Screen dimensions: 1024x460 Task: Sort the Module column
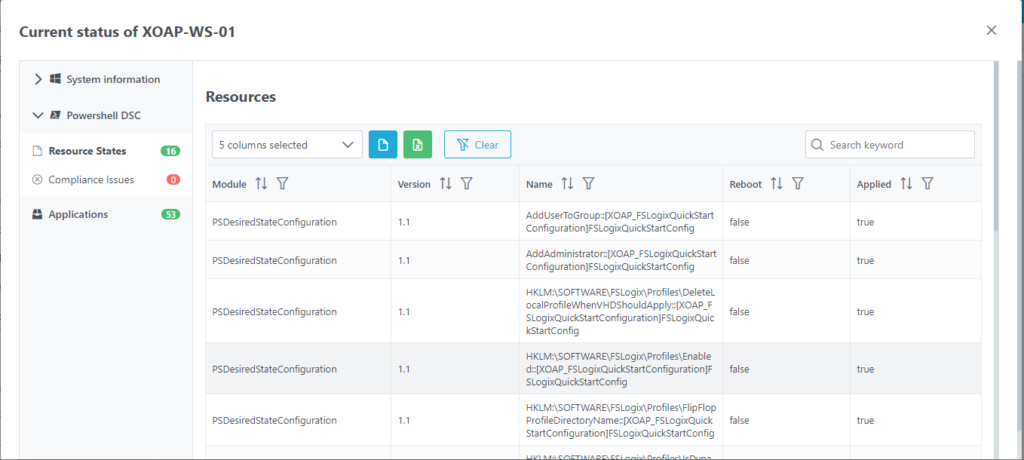click(261, 184)
